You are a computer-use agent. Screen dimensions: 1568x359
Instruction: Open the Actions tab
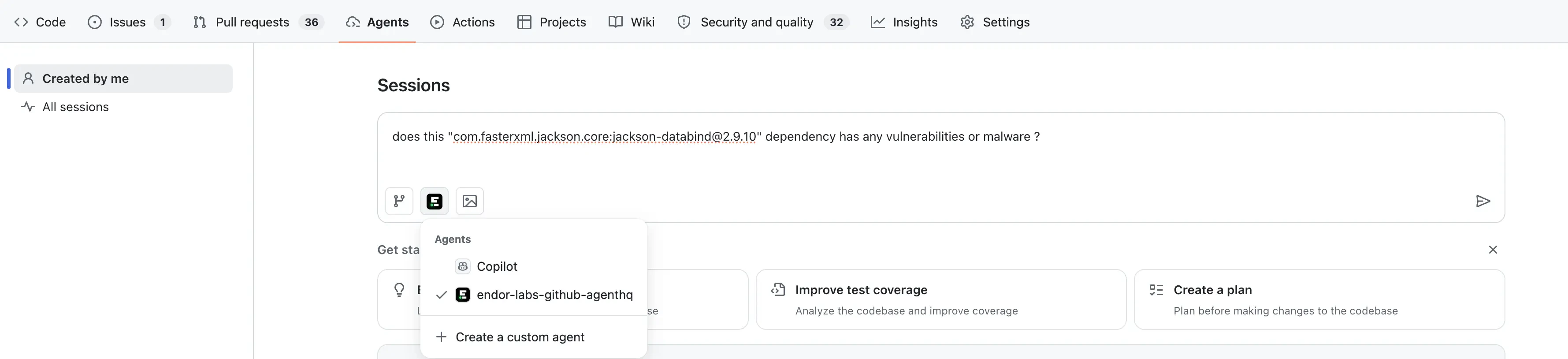(463, 22)
